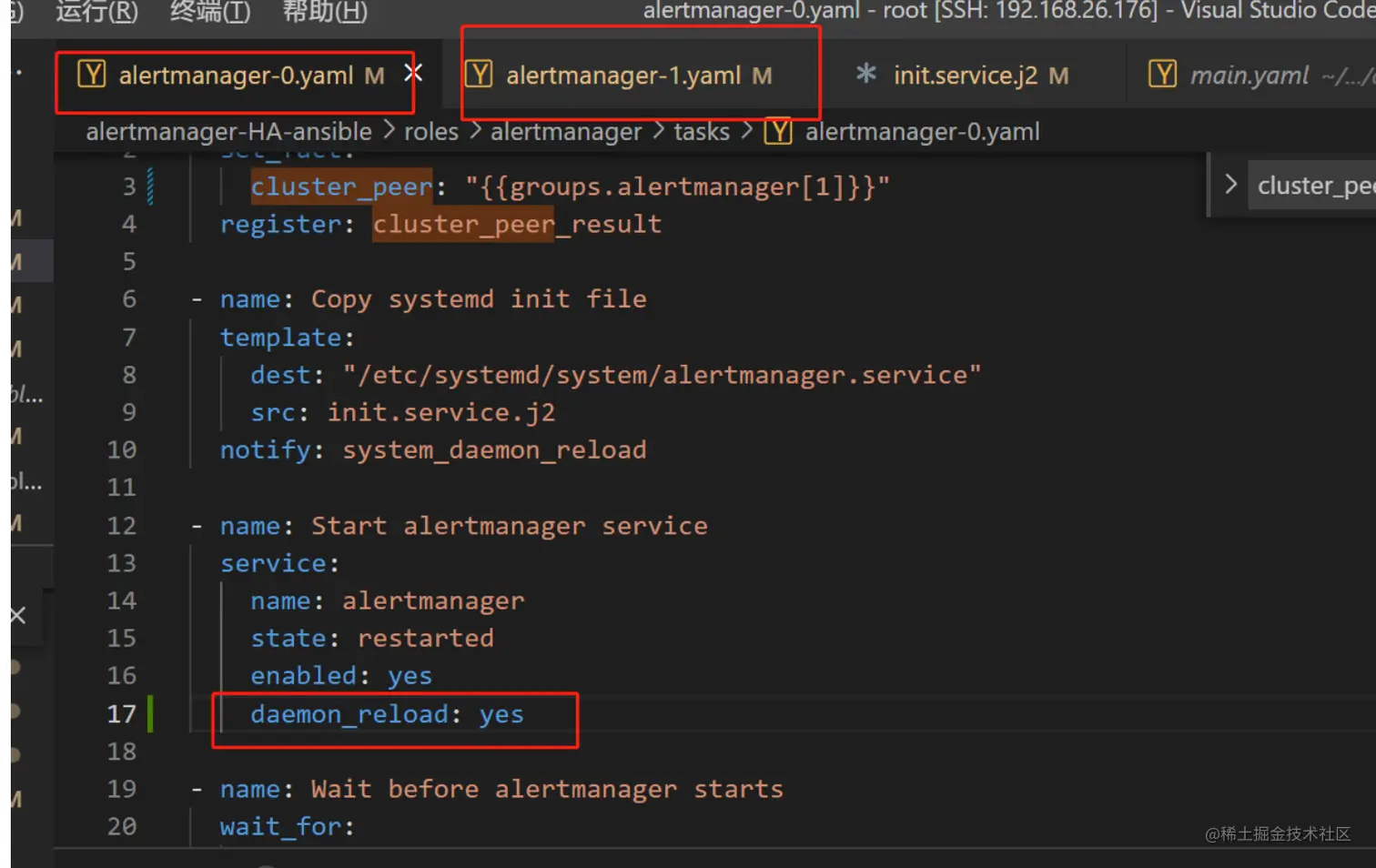Click "wait_for:" keyword on line 20
This screenshot has height=868, width=1376.
coord(287,827)
